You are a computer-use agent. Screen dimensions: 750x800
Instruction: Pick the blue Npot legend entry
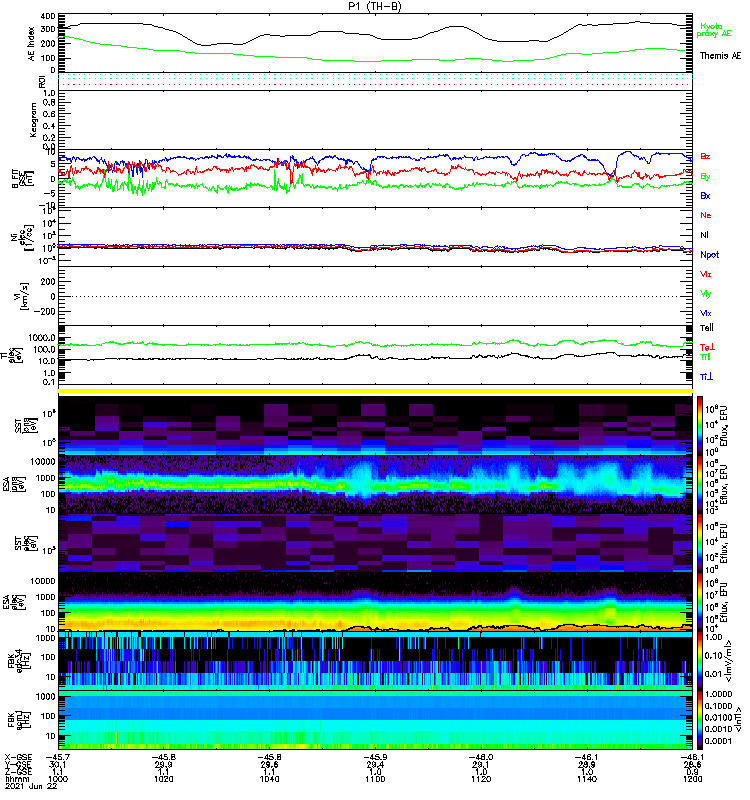[710, 255]
